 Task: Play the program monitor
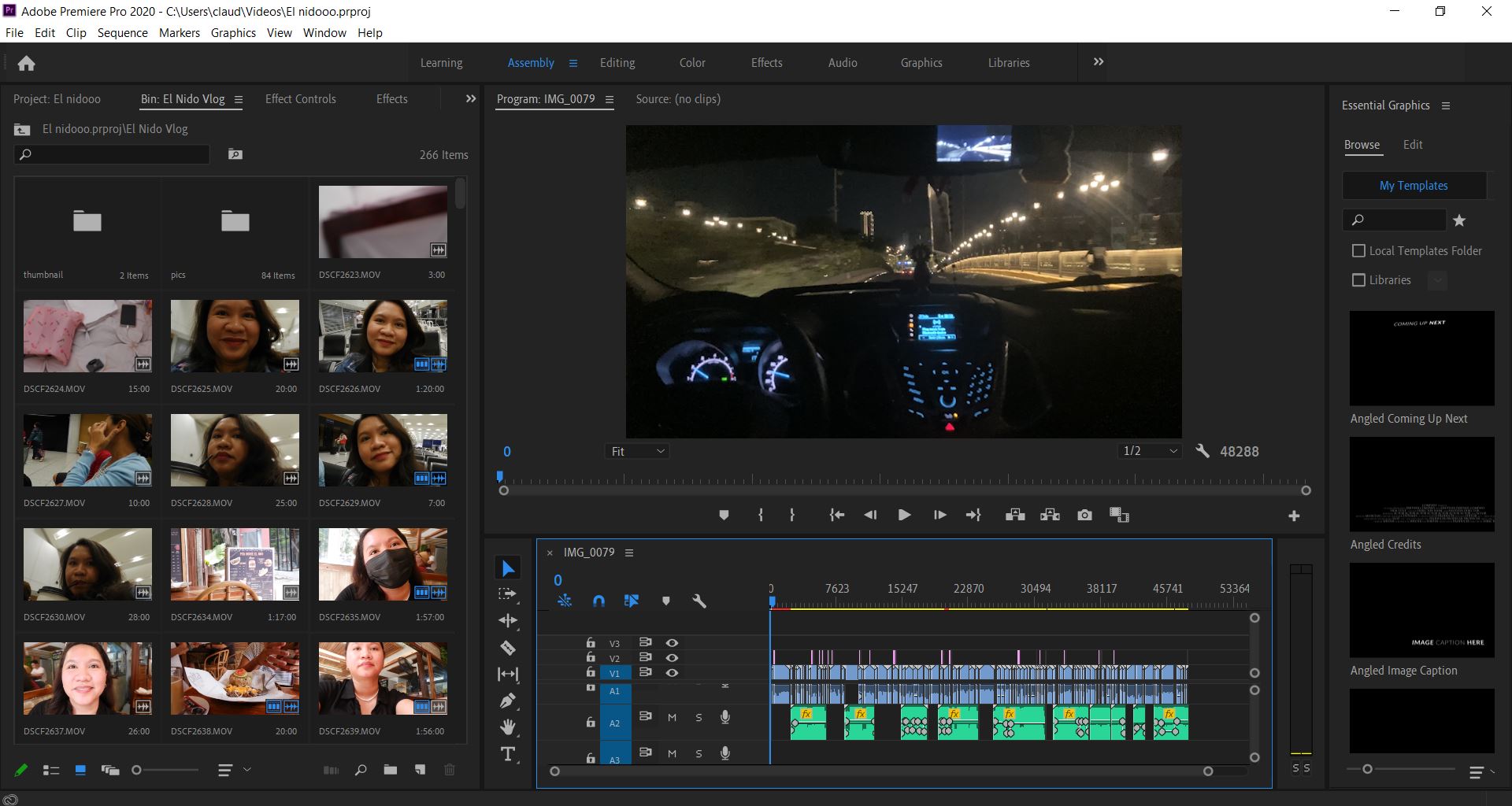[x=904, y=515]
